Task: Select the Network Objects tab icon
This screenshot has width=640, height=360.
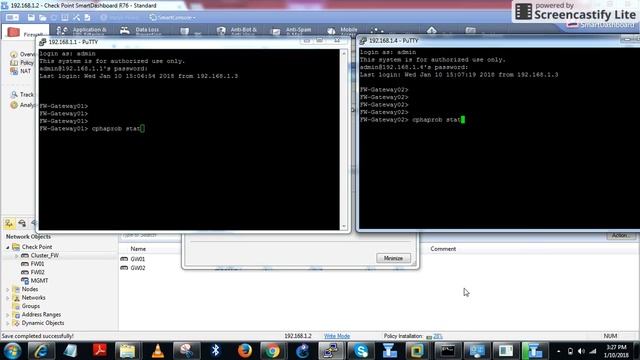Action: (9, 223)
